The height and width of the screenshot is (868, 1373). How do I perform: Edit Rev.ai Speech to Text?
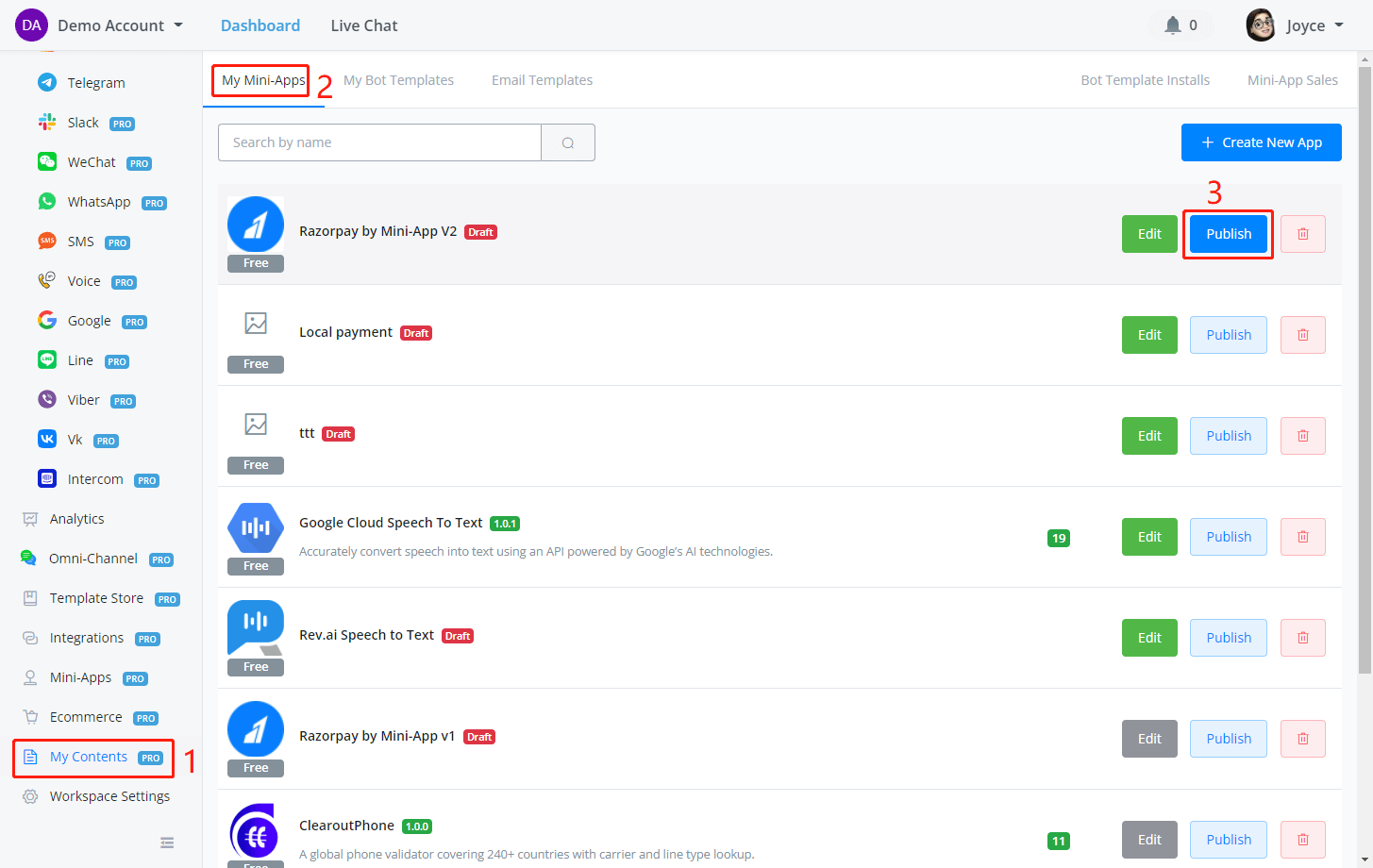pyautogui.click(x=1149, y=638)
